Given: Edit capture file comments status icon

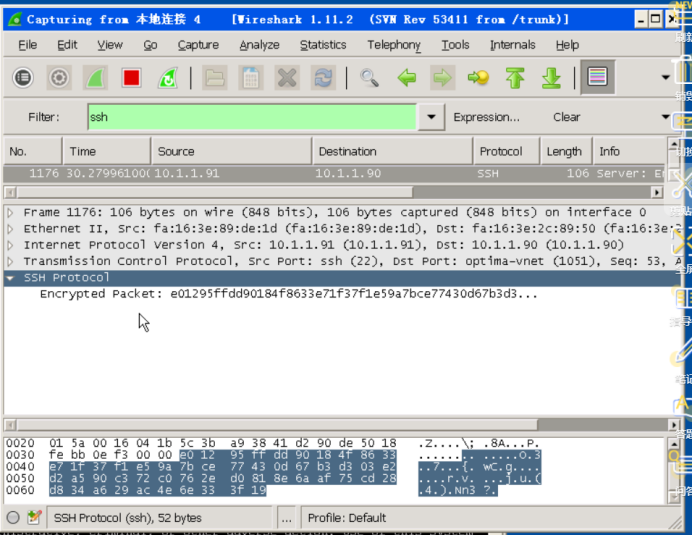Looking at the screenshot, I should coord(34,517).
